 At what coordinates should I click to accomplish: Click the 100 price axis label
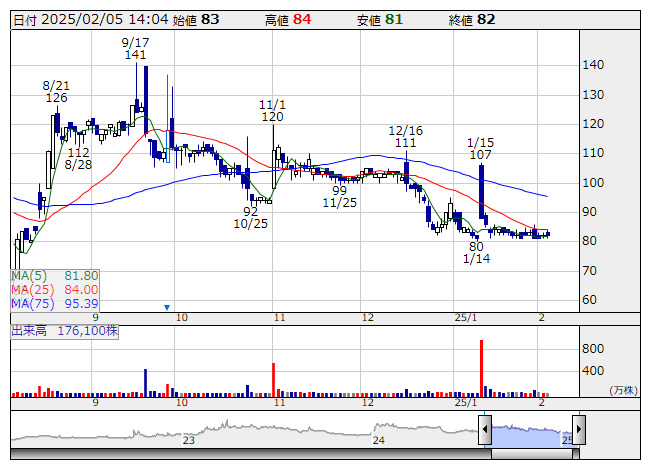tap(593, 183)
